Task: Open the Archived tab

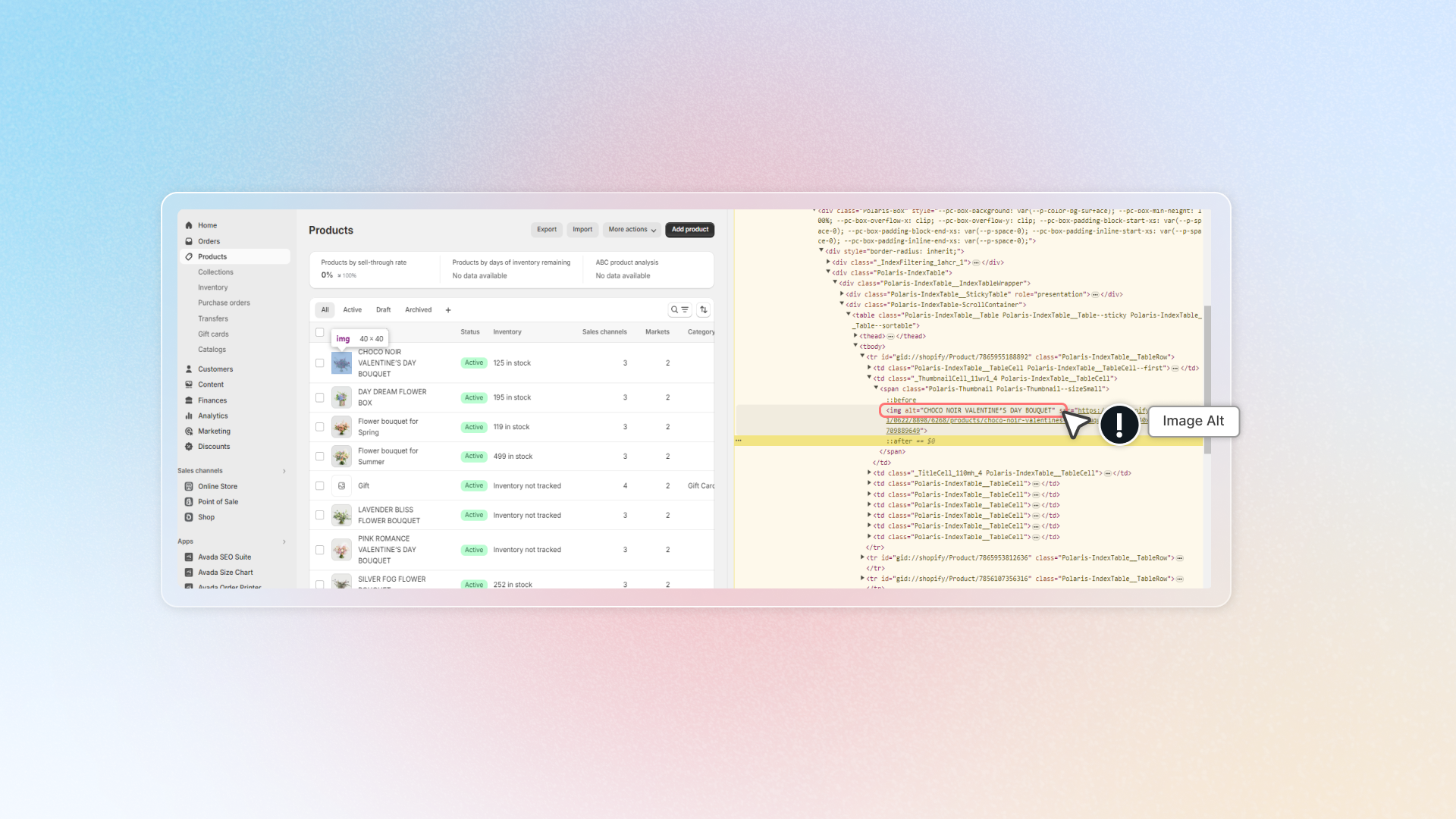Action: point(418,309)
